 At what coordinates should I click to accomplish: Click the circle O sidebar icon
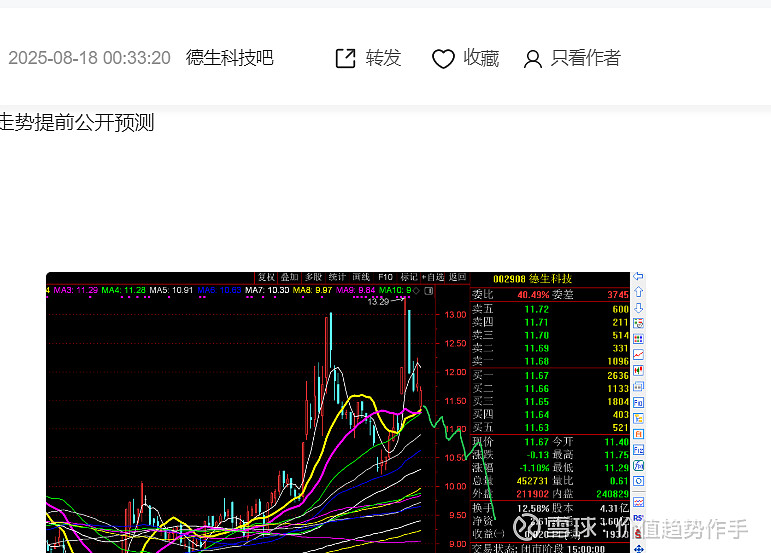(638, 481)
